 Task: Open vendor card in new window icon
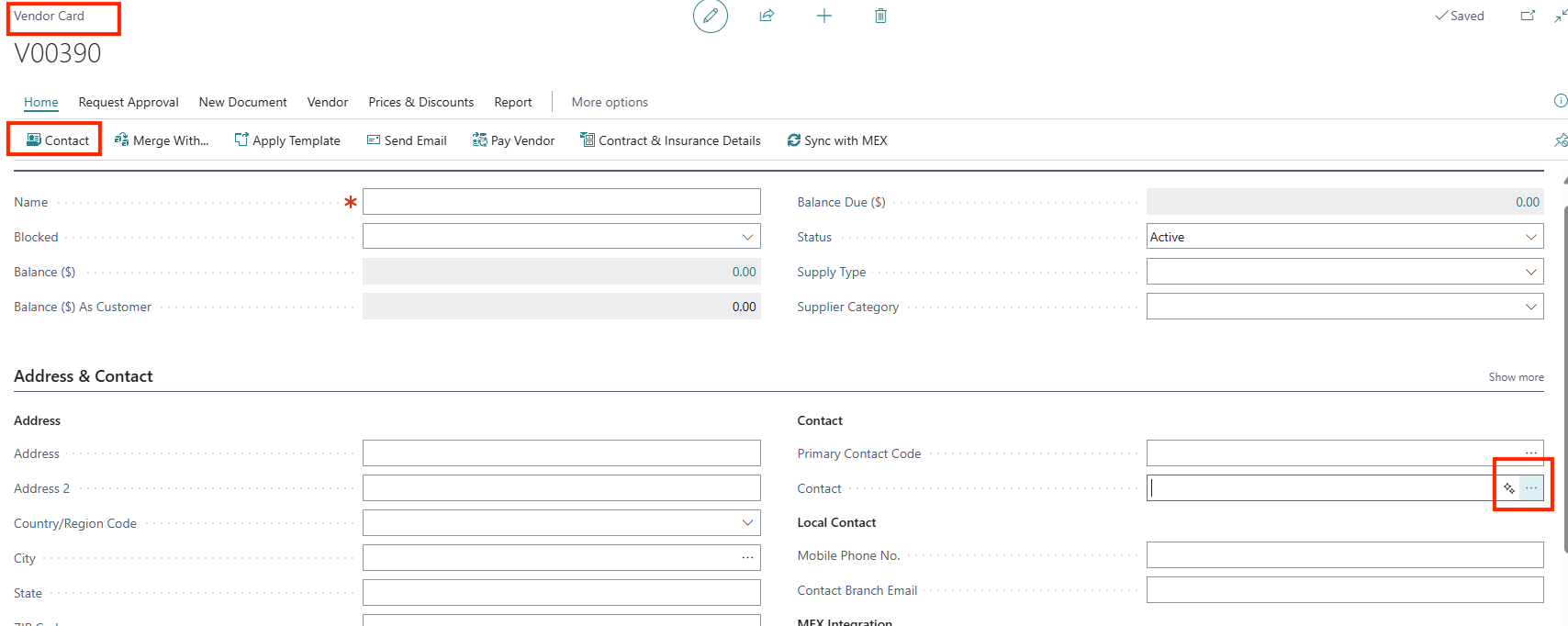coord(1528,16)
